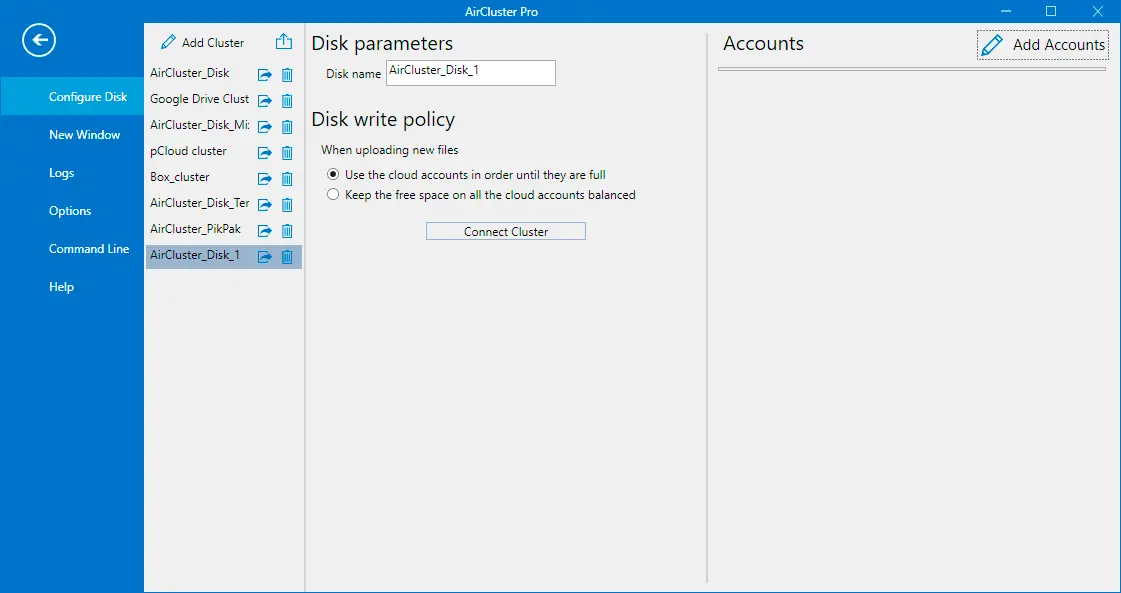Viewport: 1121px width, 593px height.
Task: Delete Box_cluster with its trash icon
Action: (287, 179)
